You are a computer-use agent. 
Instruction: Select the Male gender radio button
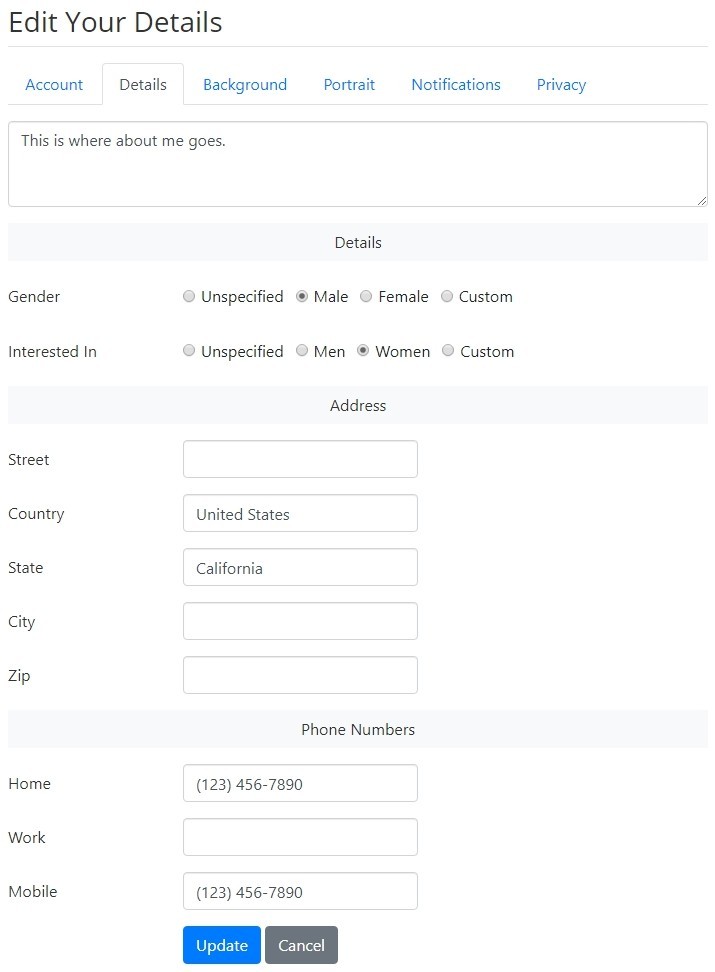302,296
